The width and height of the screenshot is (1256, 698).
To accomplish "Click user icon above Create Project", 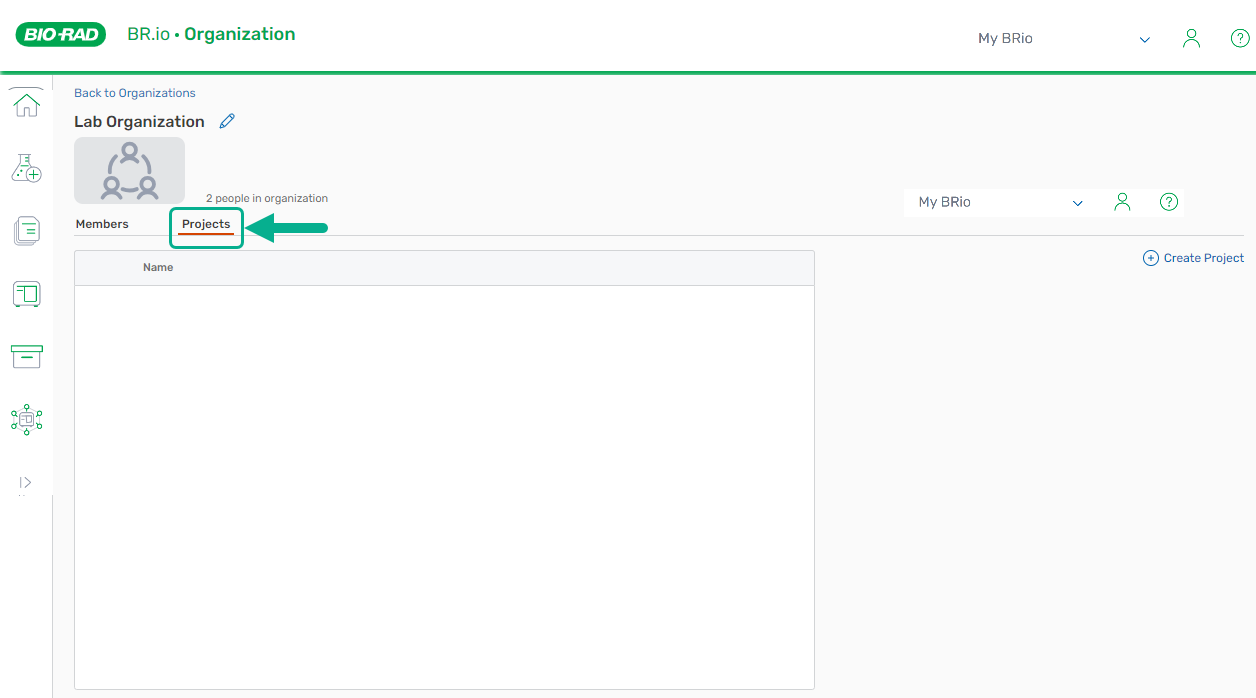I will click(1122, 202).
